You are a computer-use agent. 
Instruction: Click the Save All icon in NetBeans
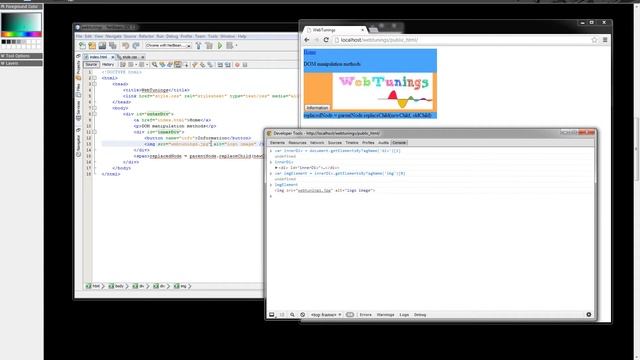coord(113,46)
